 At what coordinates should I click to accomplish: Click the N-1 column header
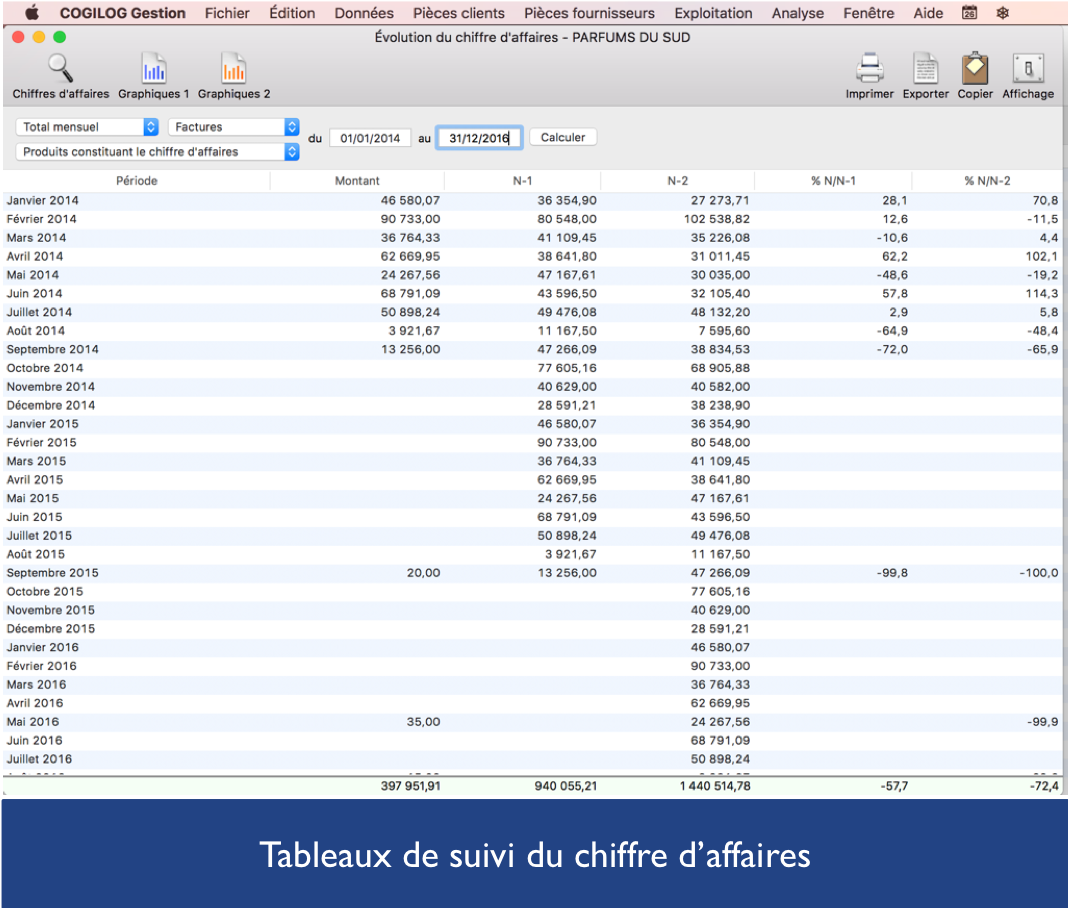[x=522, y=181]
